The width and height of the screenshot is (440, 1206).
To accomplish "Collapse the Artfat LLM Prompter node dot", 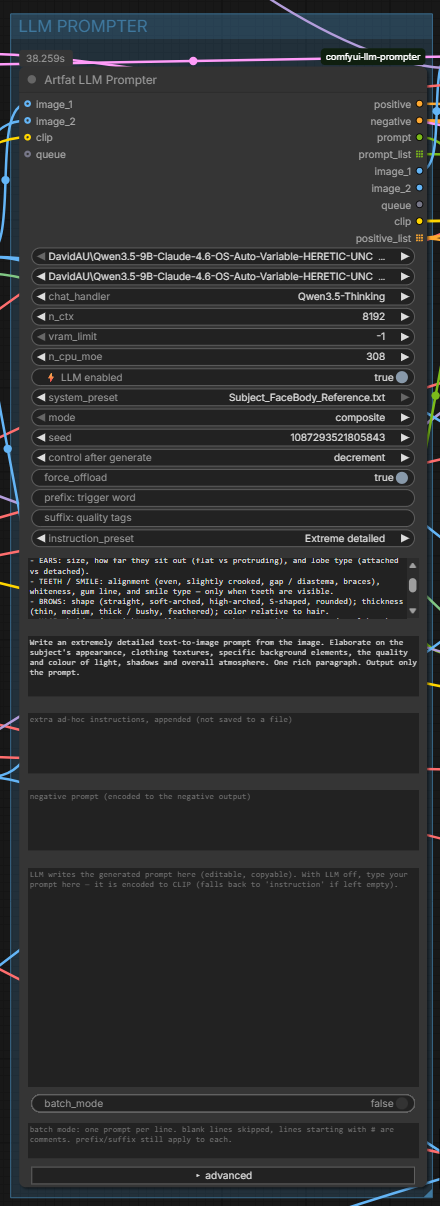I will click(32, 80).
